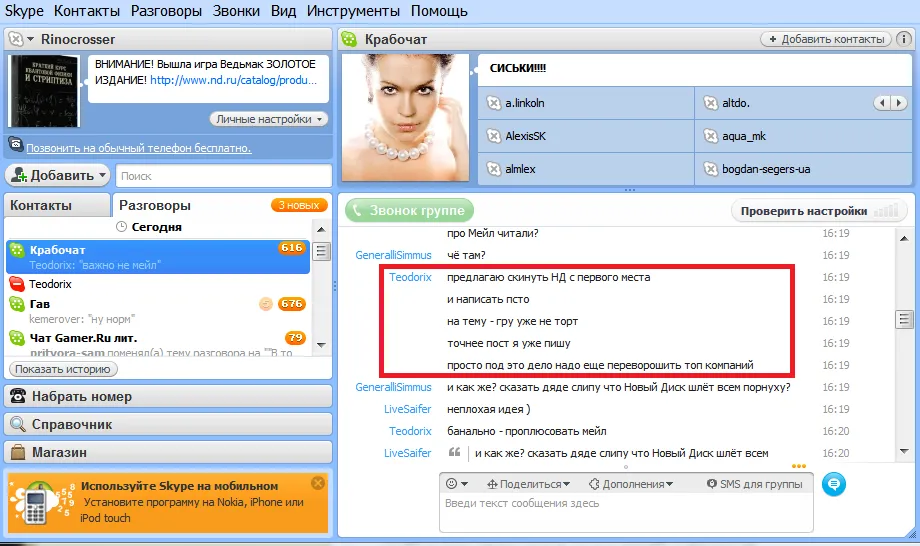
Task: Open the Дополнения dropdown
Action: point(631,484)
